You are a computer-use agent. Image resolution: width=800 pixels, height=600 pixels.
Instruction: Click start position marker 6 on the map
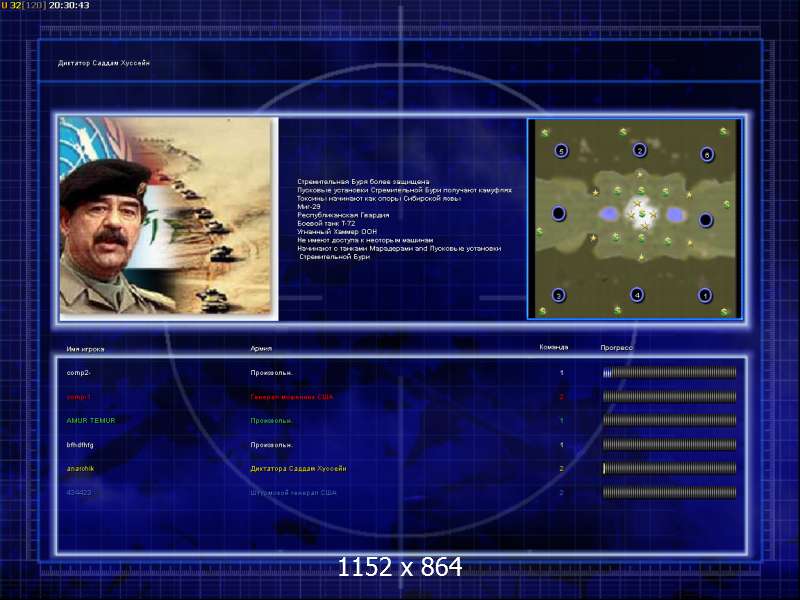(707, 154)
